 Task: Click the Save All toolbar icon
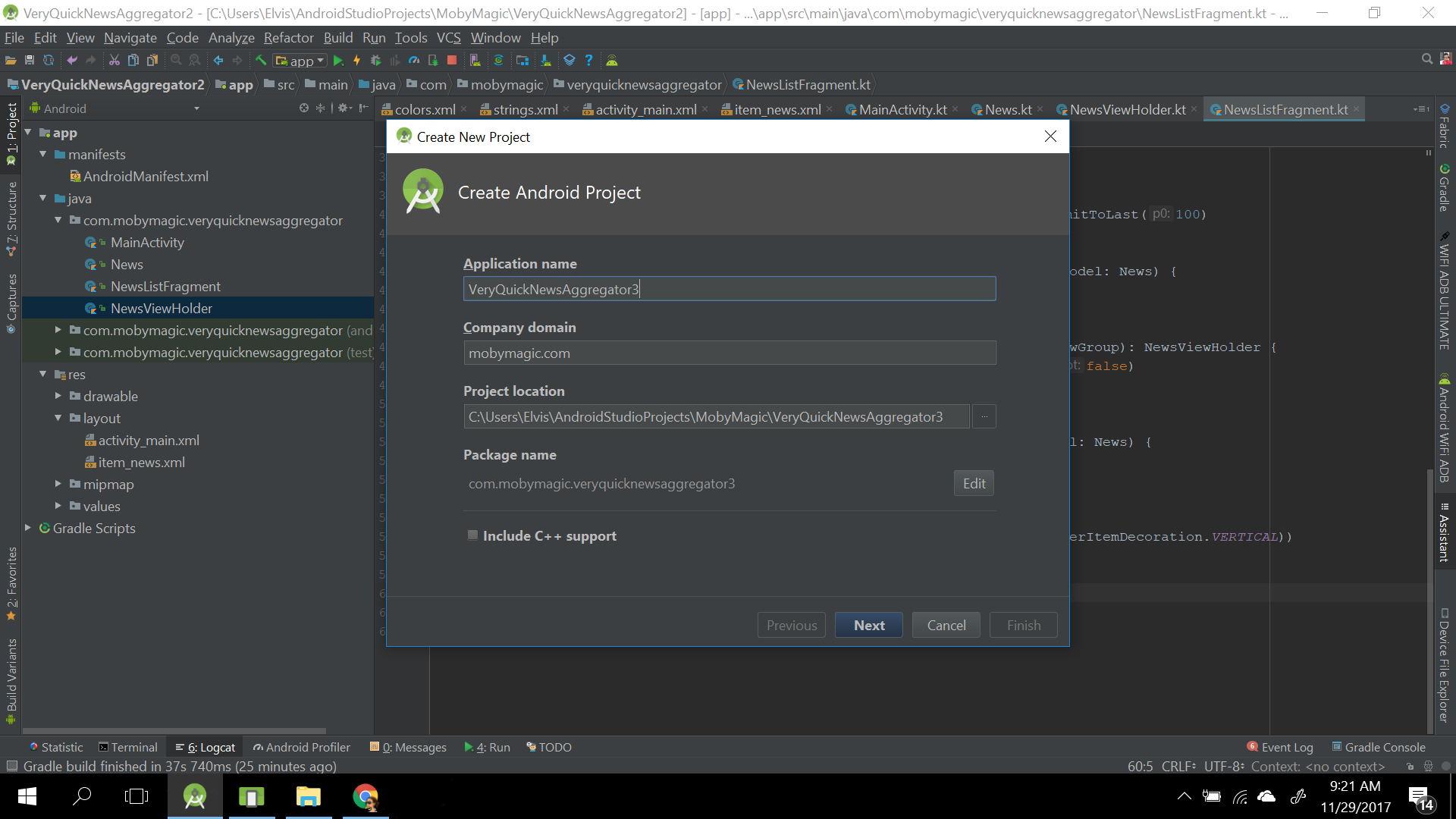pos(30,61)
